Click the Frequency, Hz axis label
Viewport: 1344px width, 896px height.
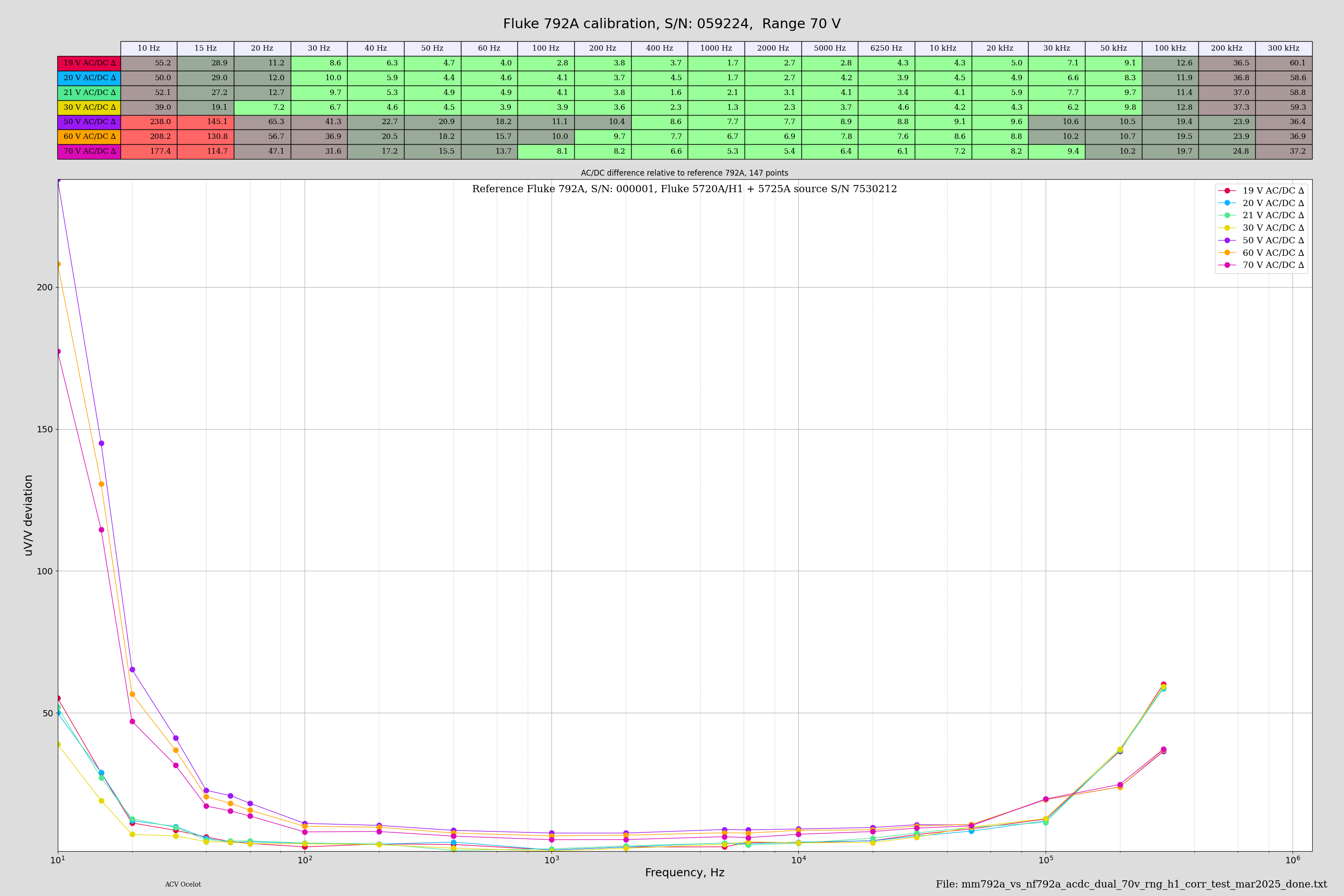click(685, 873)
